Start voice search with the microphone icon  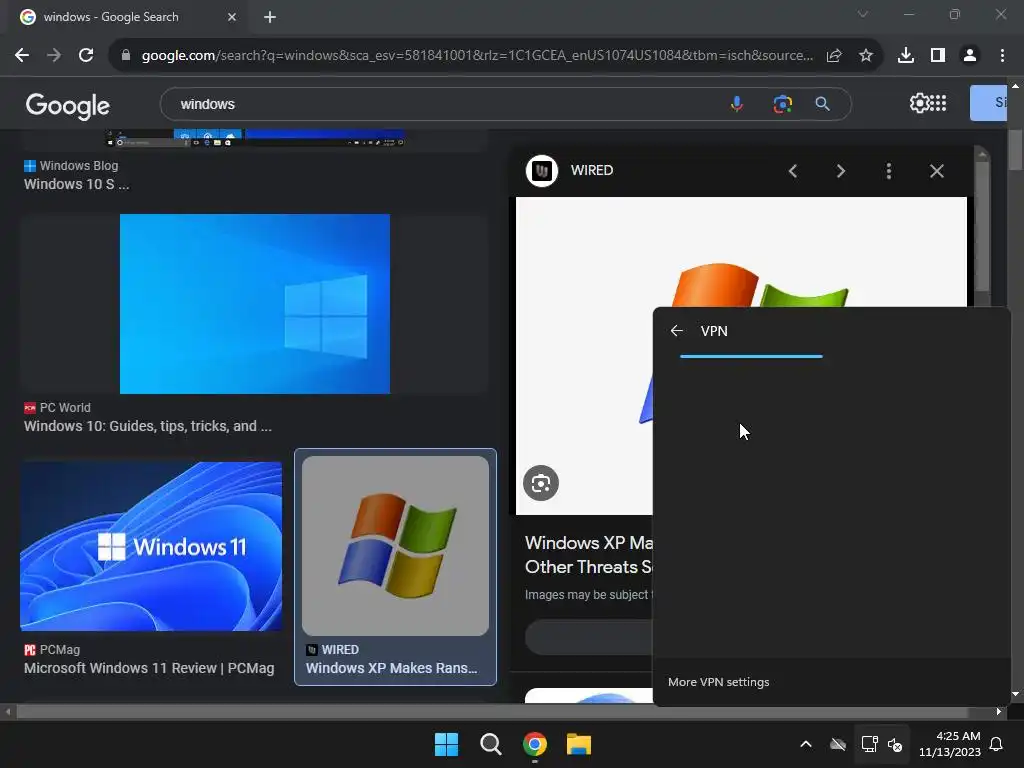737,104
